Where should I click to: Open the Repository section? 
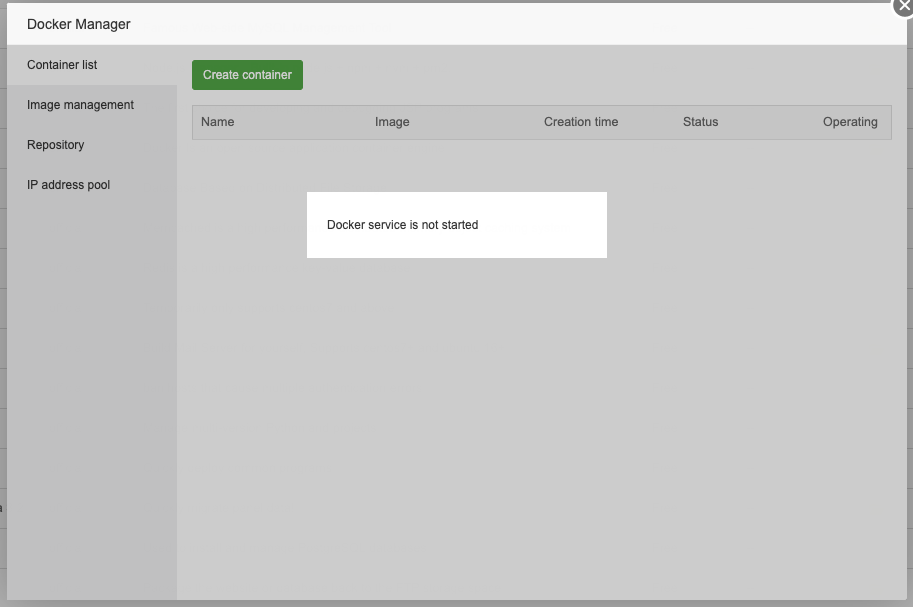[92, 145]
